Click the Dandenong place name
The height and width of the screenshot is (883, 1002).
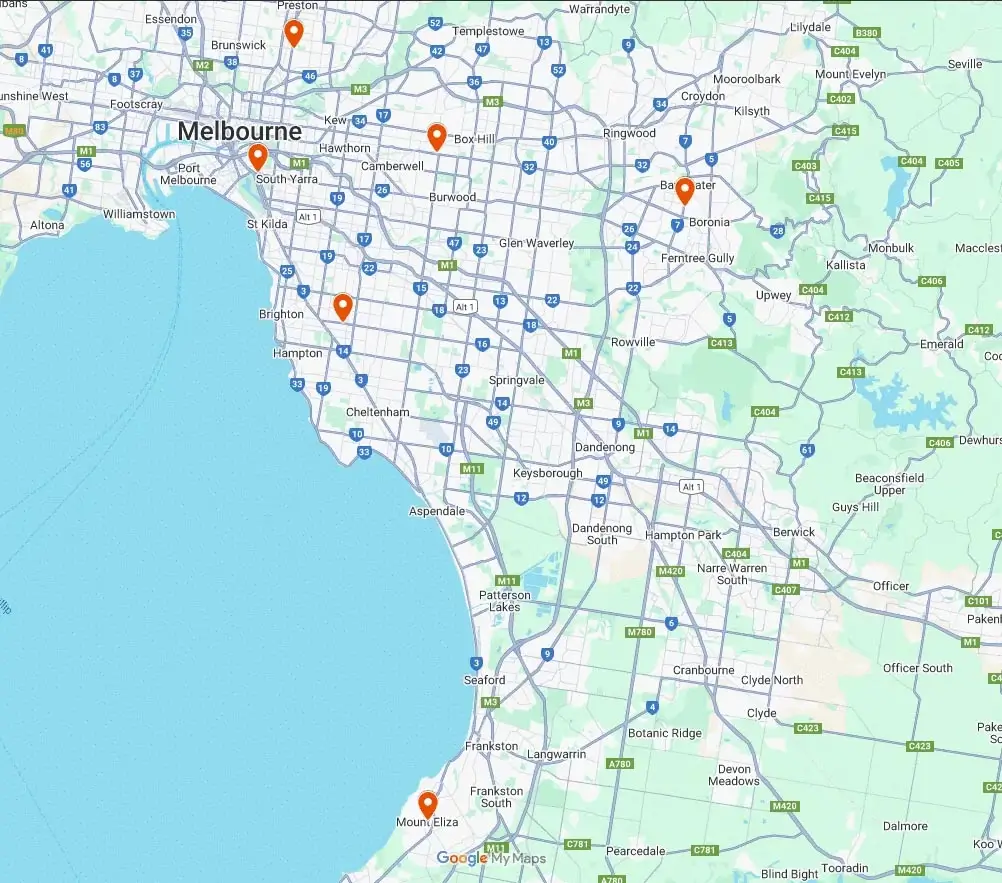[x=604, y=447]
